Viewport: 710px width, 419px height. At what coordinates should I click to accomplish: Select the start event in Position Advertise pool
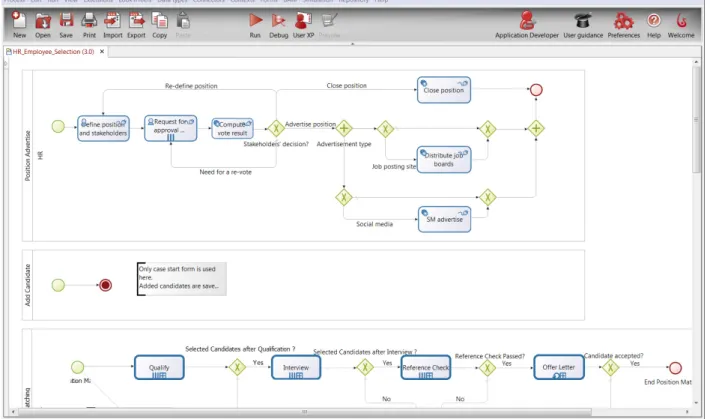(x=58, y=126)
